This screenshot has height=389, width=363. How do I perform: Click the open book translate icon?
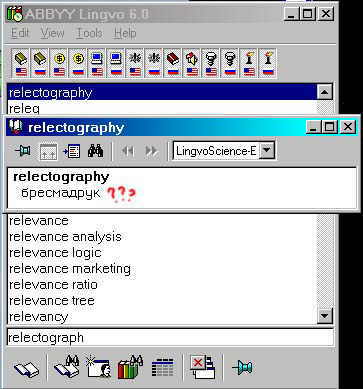point(27,368)
